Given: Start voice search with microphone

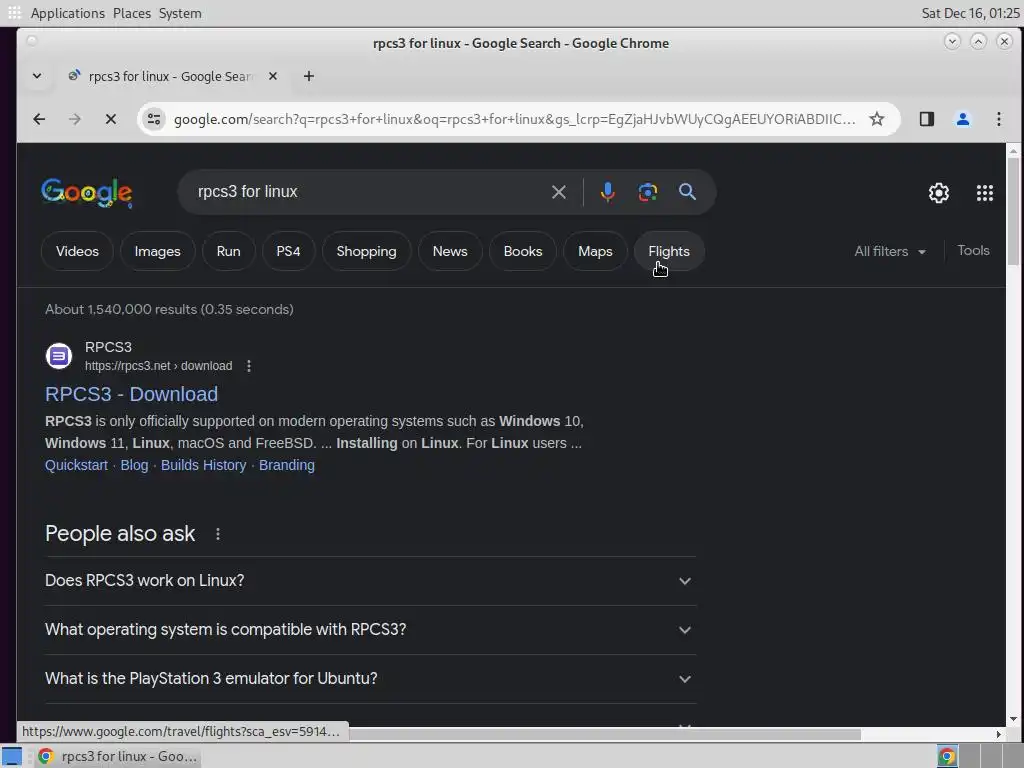Looking at the screenshot, I should click(607, 192).
